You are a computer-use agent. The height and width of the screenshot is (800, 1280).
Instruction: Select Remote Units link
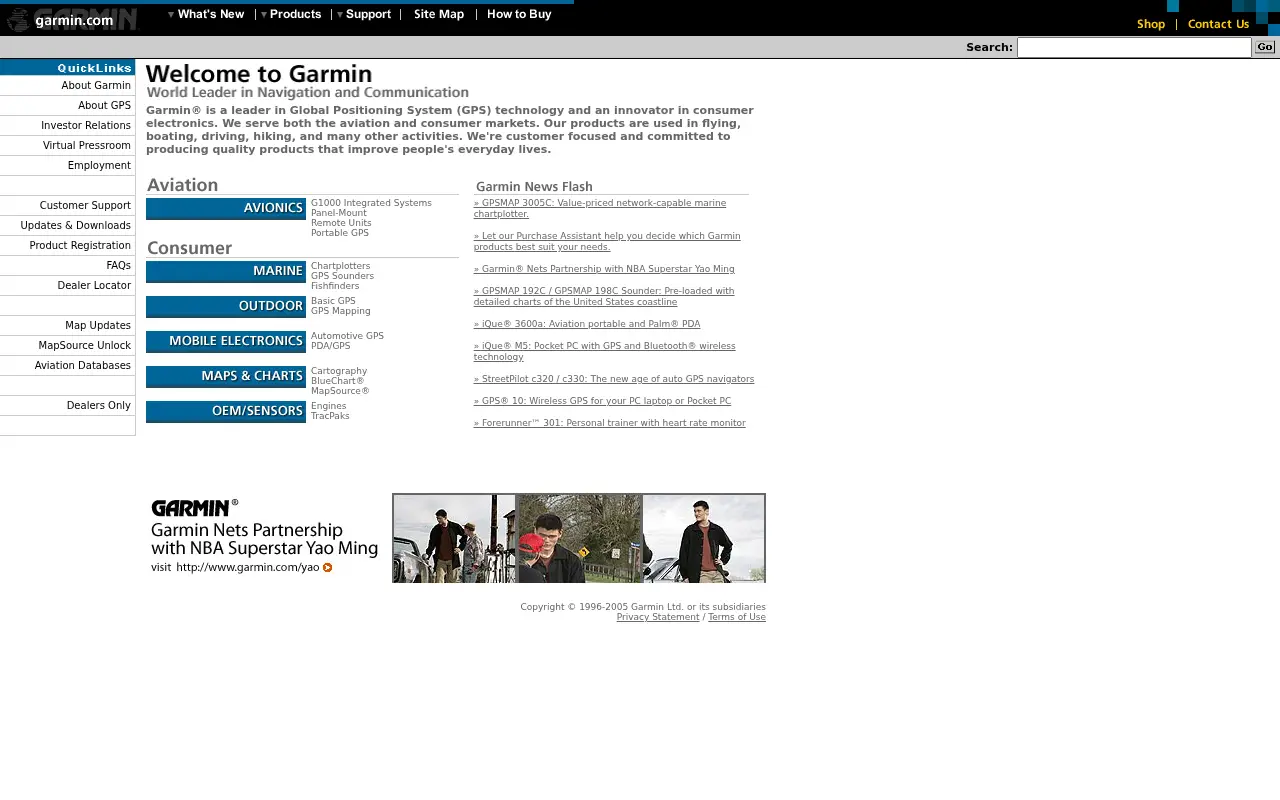[x=341, y=223]
